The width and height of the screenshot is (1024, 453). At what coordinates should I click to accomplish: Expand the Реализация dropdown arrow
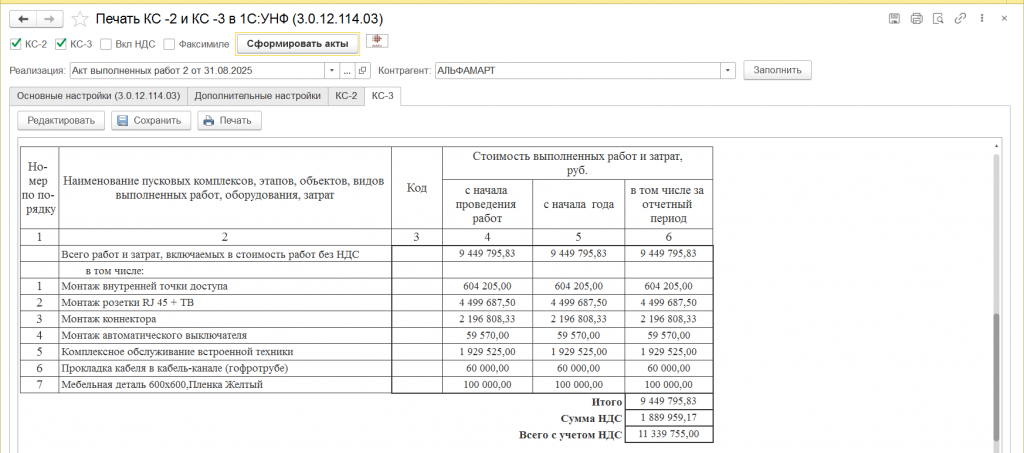[332, 70]
